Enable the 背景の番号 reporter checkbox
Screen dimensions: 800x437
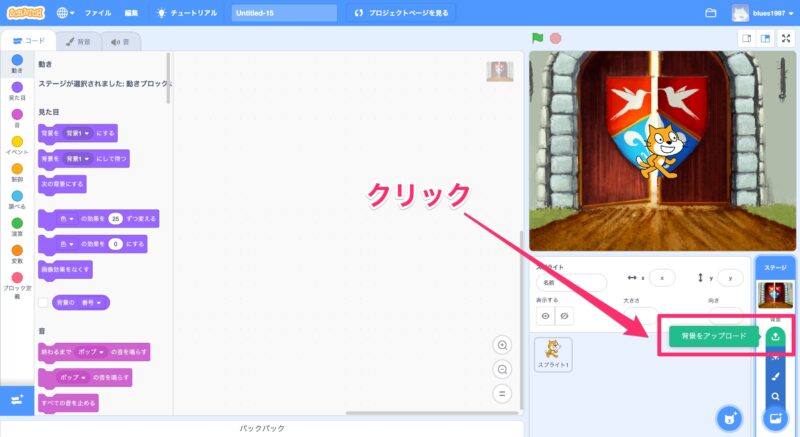point(44,302)
